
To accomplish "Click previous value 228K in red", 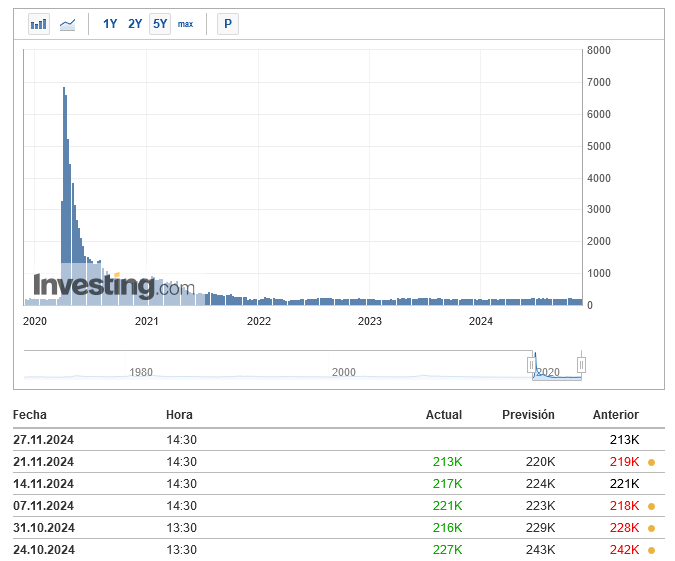I will coord(624,527).
